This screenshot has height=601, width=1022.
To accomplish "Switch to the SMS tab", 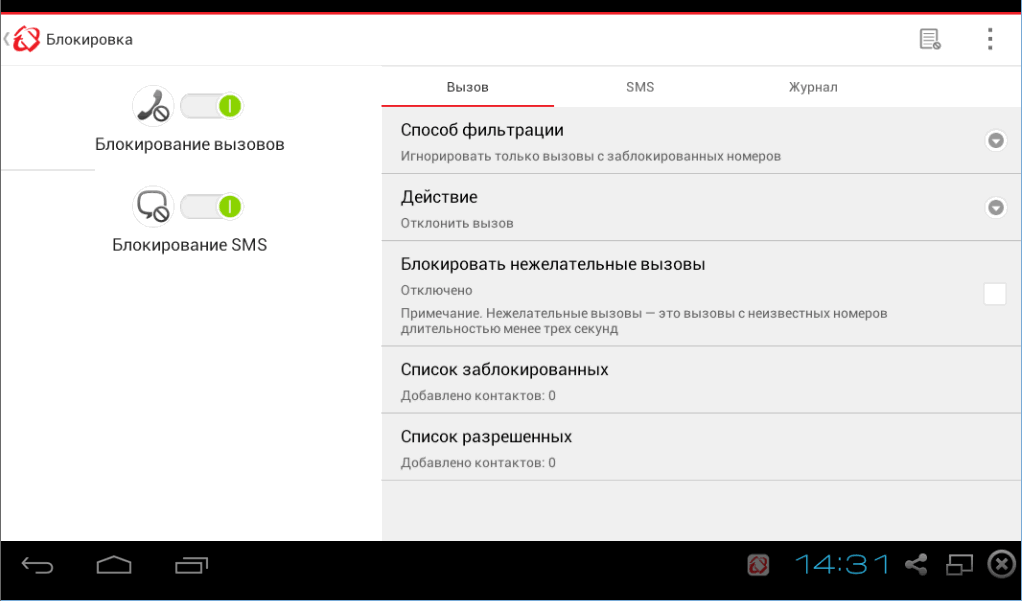I will [x=640, y=87].
